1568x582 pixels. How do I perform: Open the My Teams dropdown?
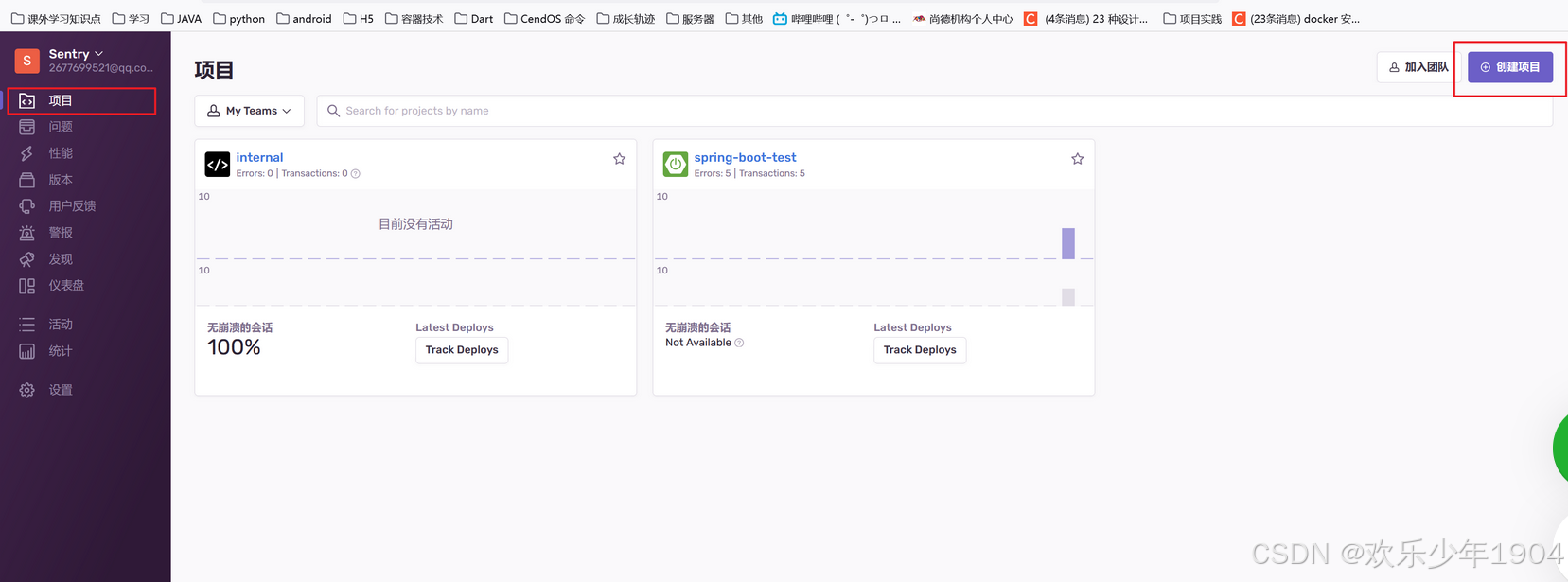250,111
